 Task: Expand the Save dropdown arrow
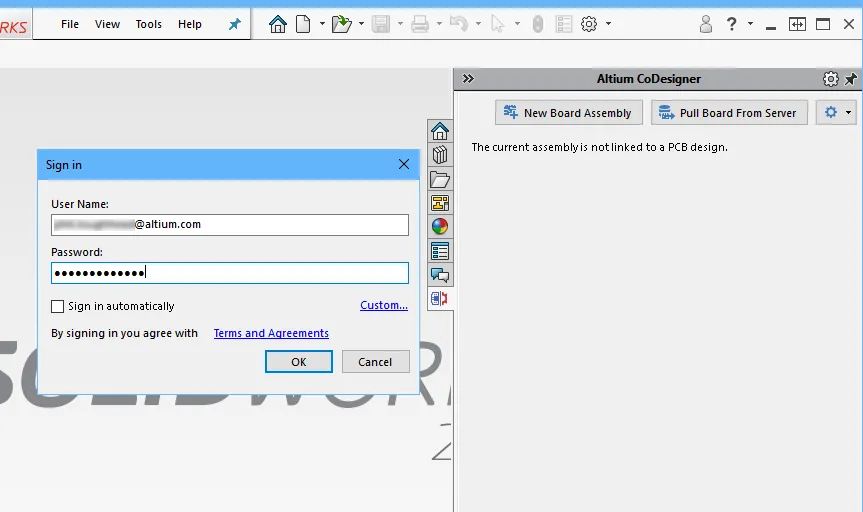tap(400, 24)
